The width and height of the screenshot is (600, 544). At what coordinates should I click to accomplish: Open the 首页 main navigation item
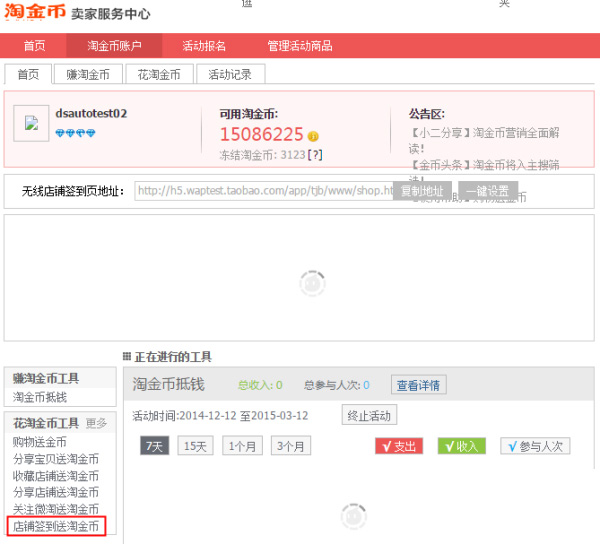34,46
